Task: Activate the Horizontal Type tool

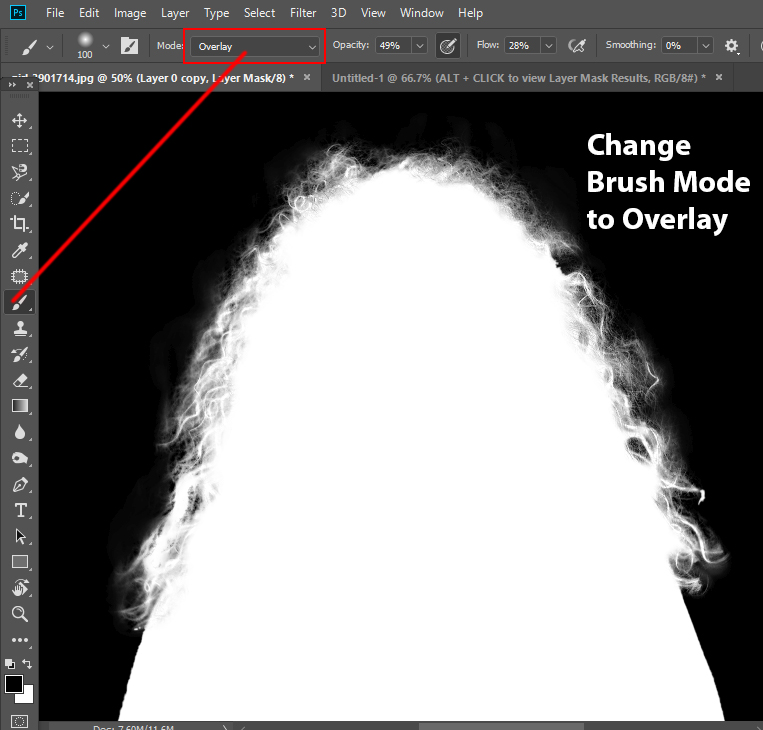Action: tap(19, 510)
